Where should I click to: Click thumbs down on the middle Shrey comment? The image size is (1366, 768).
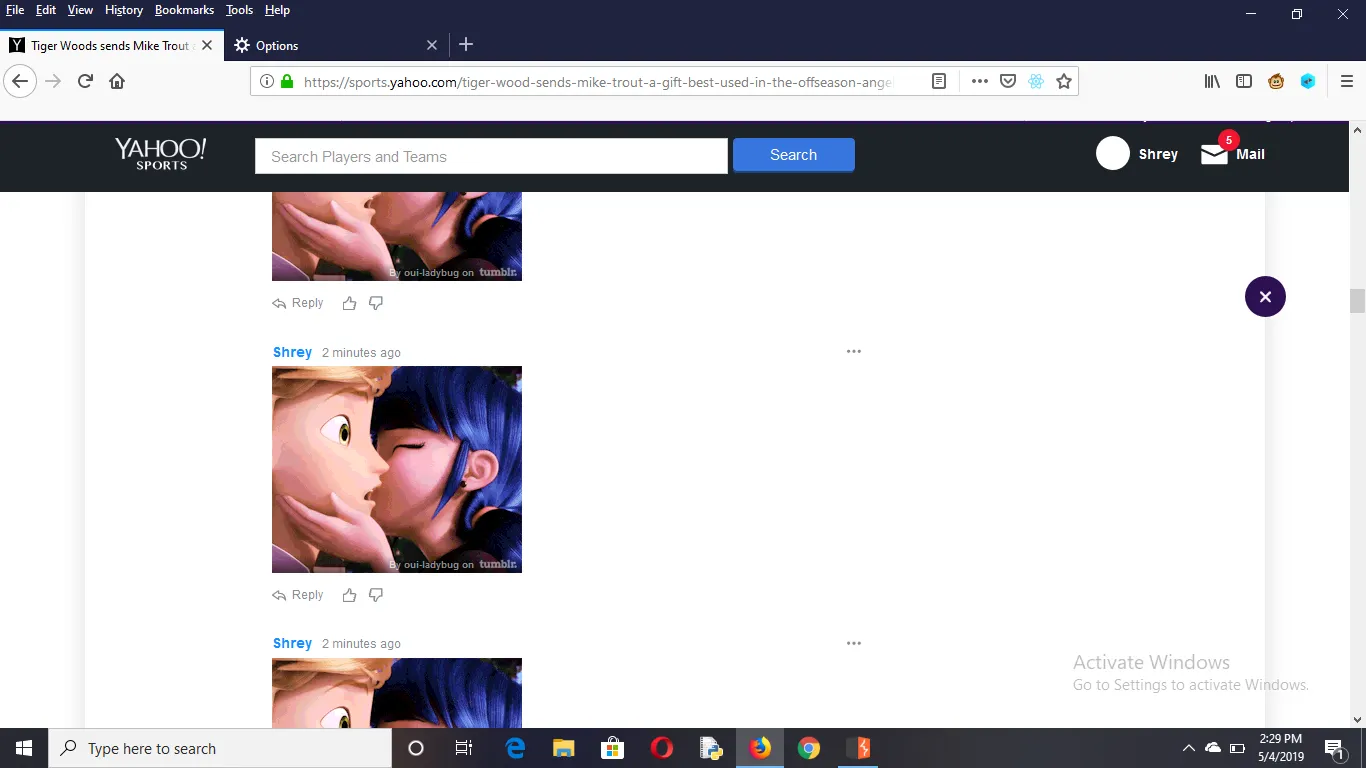tap(376, 595)
